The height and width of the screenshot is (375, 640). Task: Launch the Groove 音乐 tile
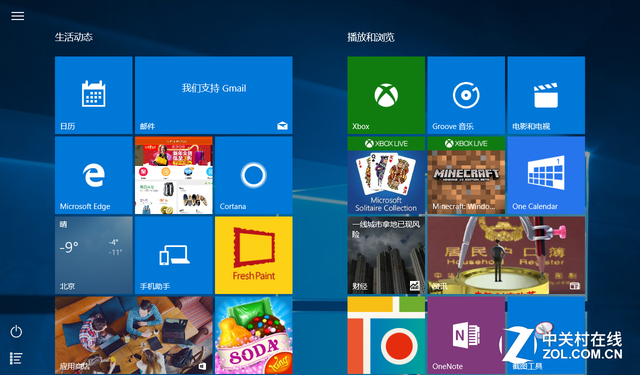(x=466, y=95)
